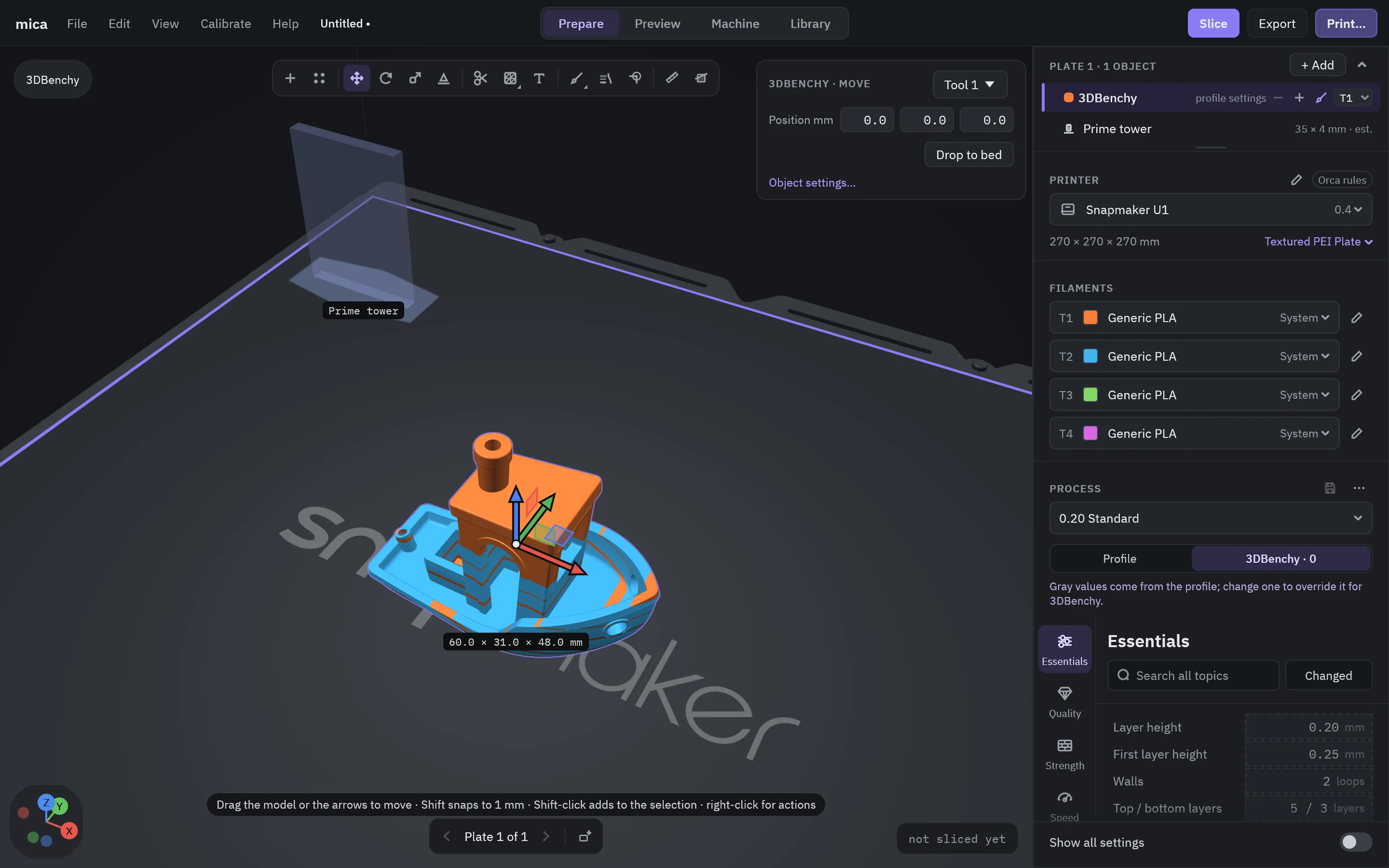Click the Drop to bed button
The height and width of the screenshot is (868, 1389).
(x=969, y=154)
